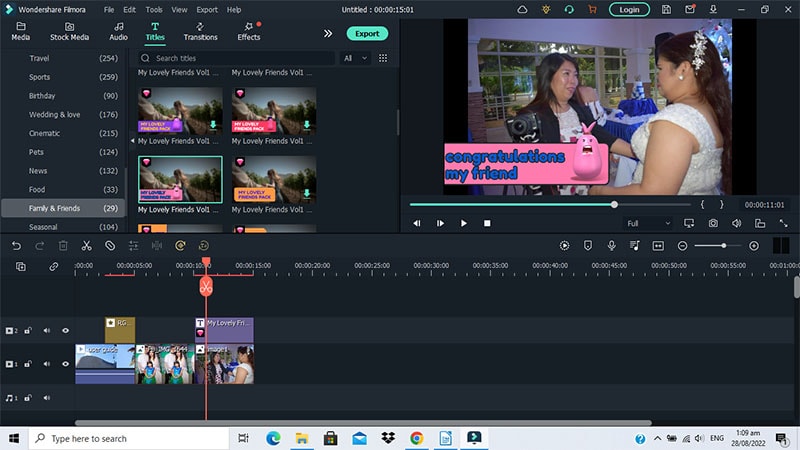
Task: Select the My Lovely Fri title clip on timeline
Action: pos(224,330)
